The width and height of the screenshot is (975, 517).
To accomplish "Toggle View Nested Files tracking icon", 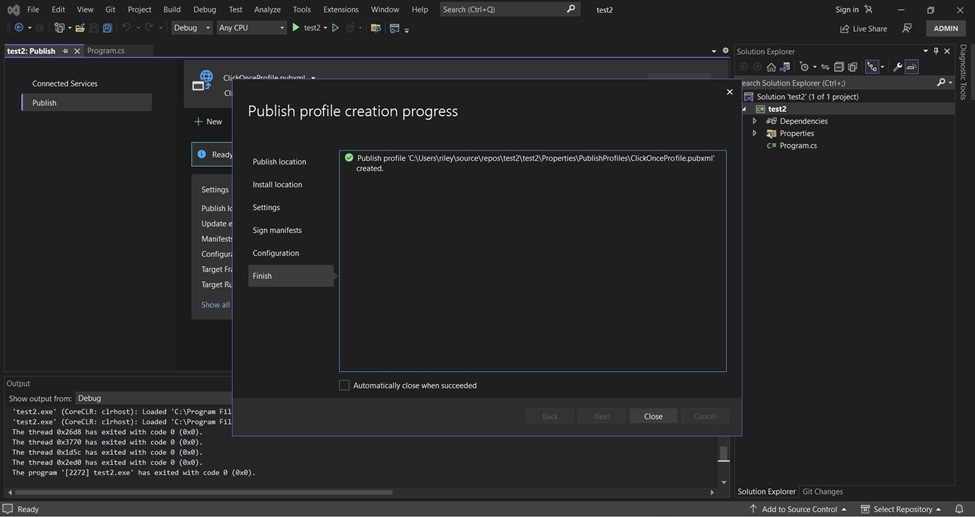I will pos(872,67).
